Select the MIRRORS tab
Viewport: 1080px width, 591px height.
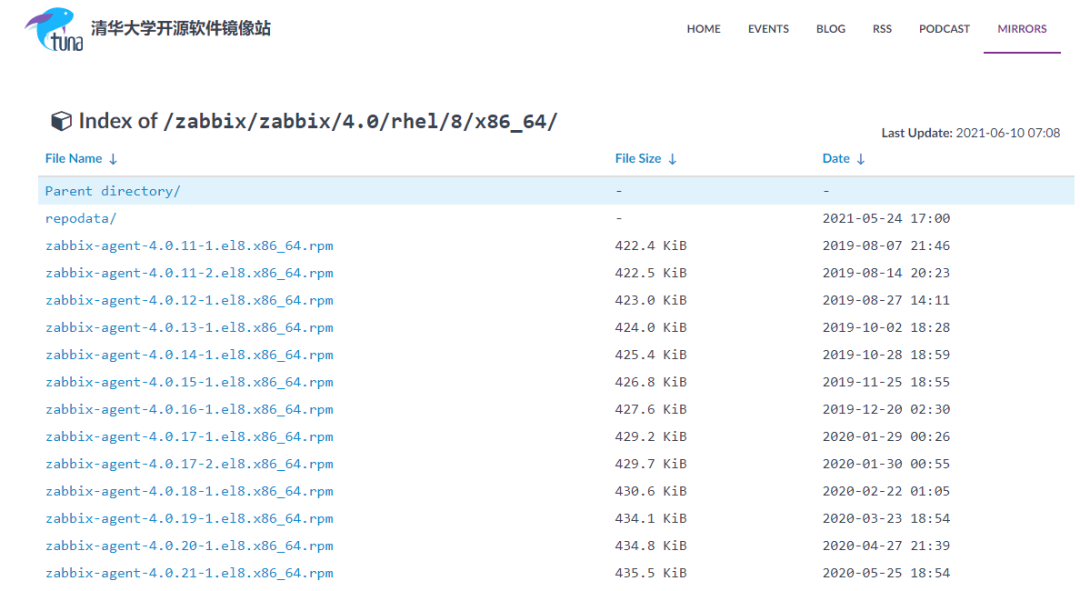pyautogui.click(x=1022, y=29)
